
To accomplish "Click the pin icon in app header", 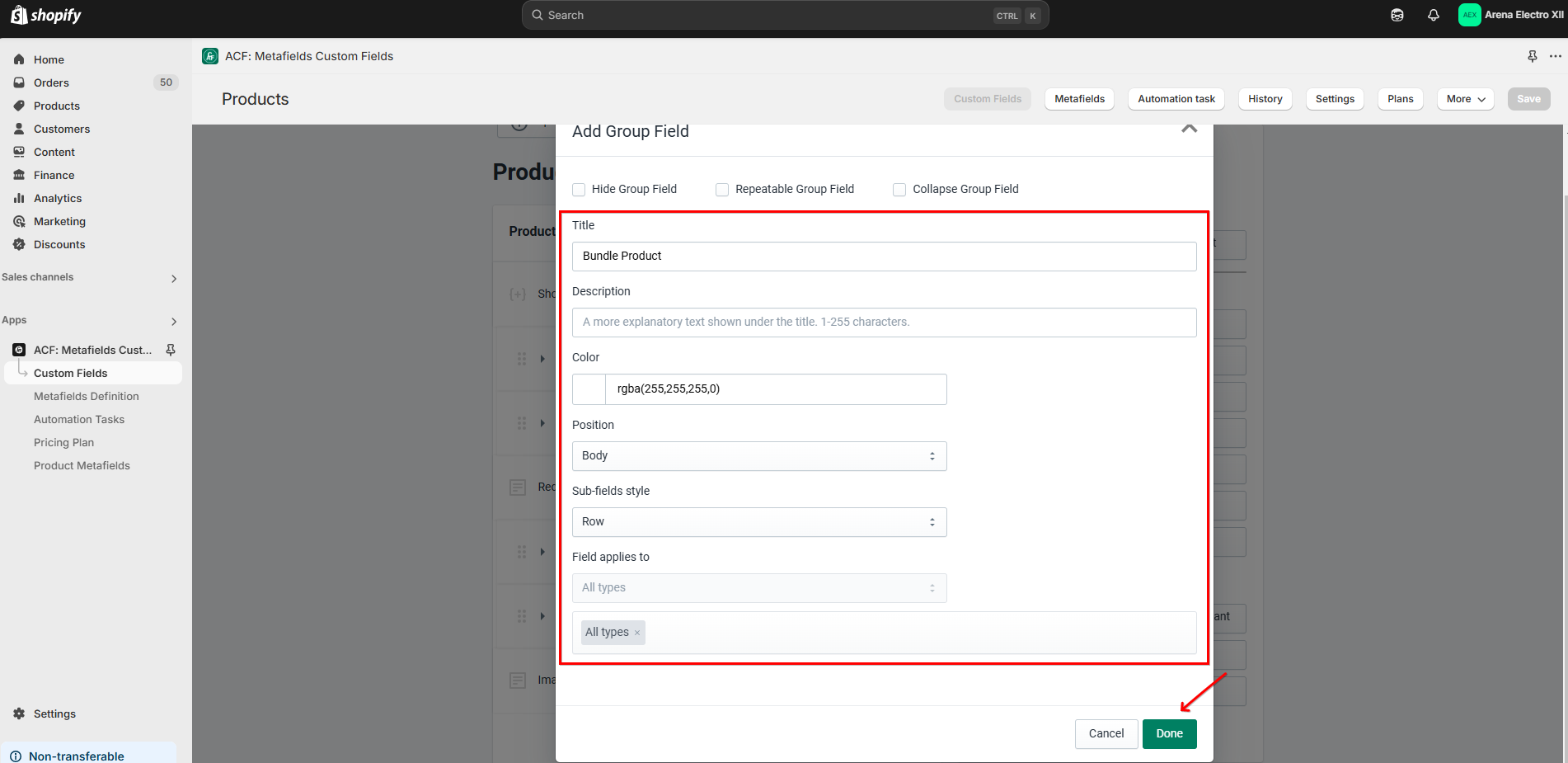I will [x=1533, y=56].
